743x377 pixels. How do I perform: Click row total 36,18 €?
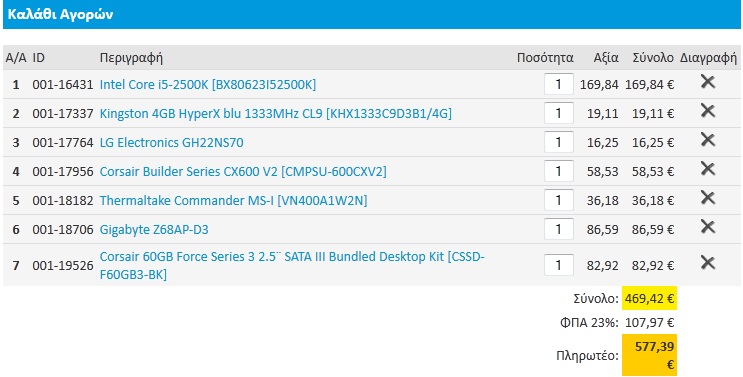[x=653, y=201]
